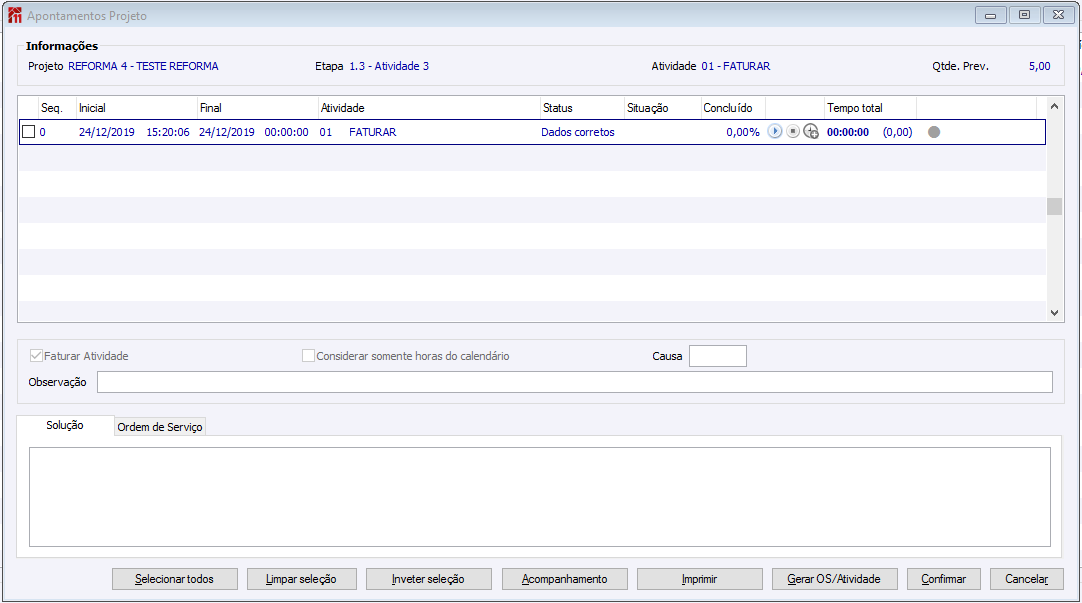Open Acompanhamento
Screen dimensions: 1082x603
click(x=564, y=579)
